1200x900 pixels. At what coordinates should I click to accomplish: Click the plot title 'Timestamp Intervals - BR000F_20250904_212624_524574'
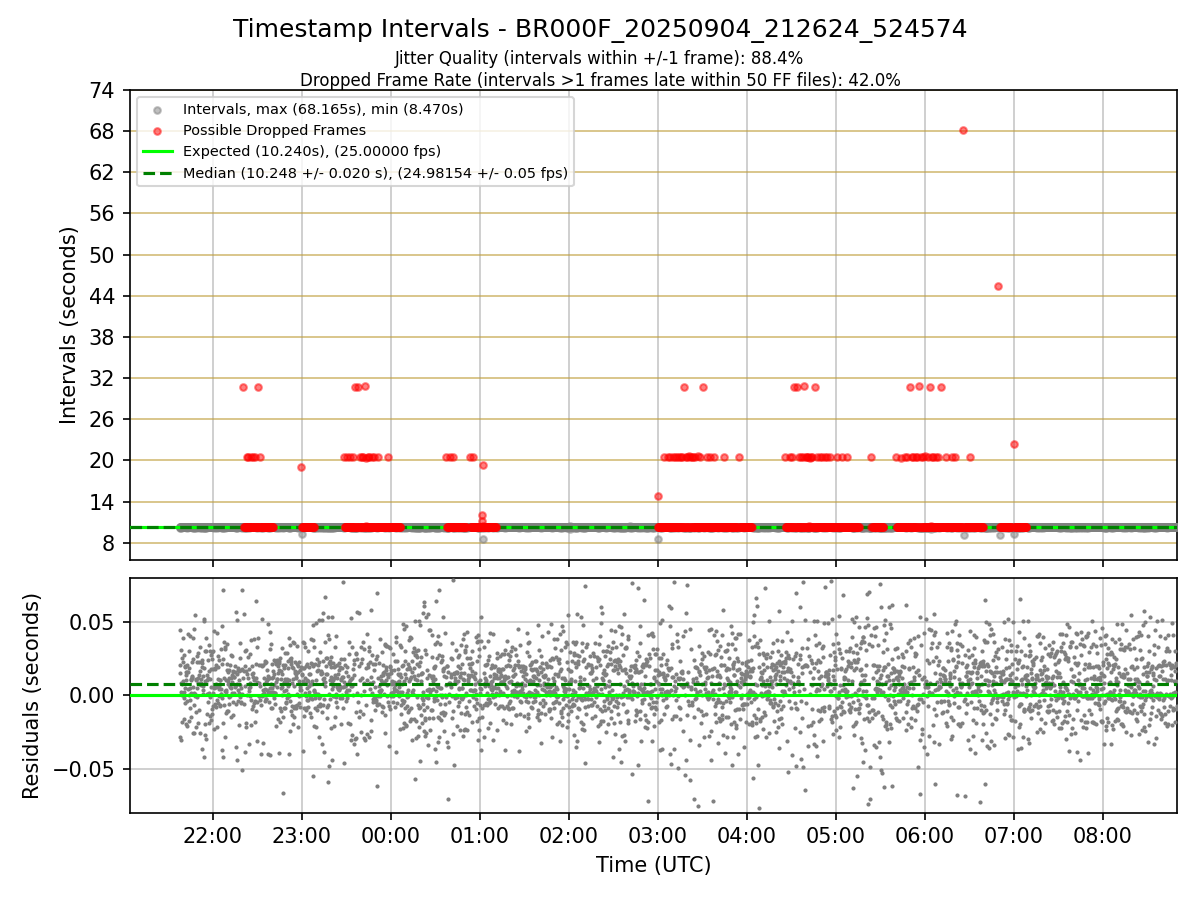(x=600, y=29)
